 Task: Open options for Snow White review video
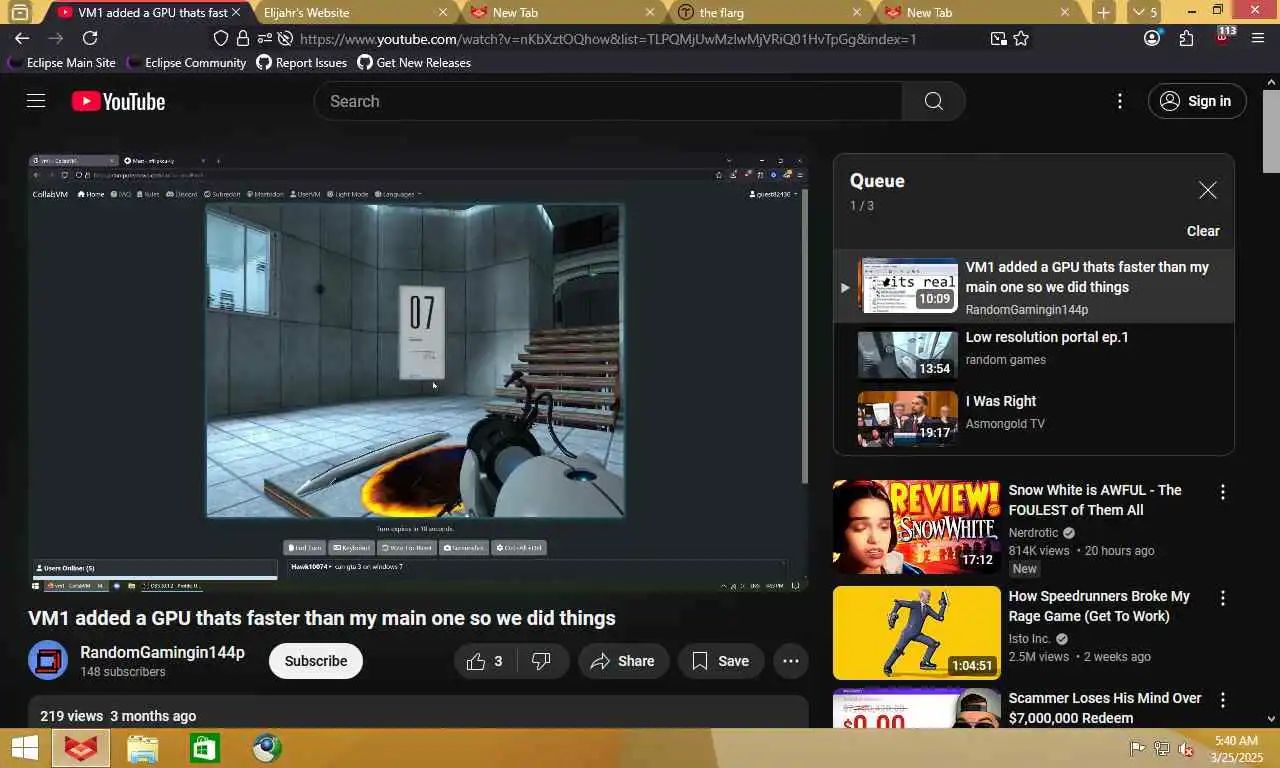pos(1222,492)
